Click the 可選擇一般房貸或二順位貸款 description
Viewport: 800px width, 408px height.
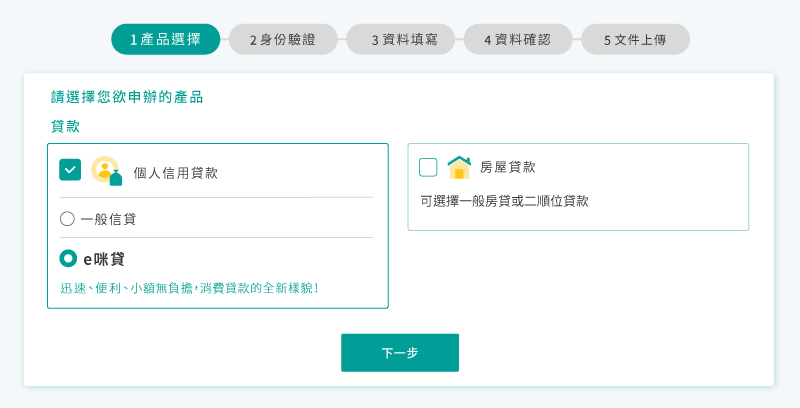[504, 201]
